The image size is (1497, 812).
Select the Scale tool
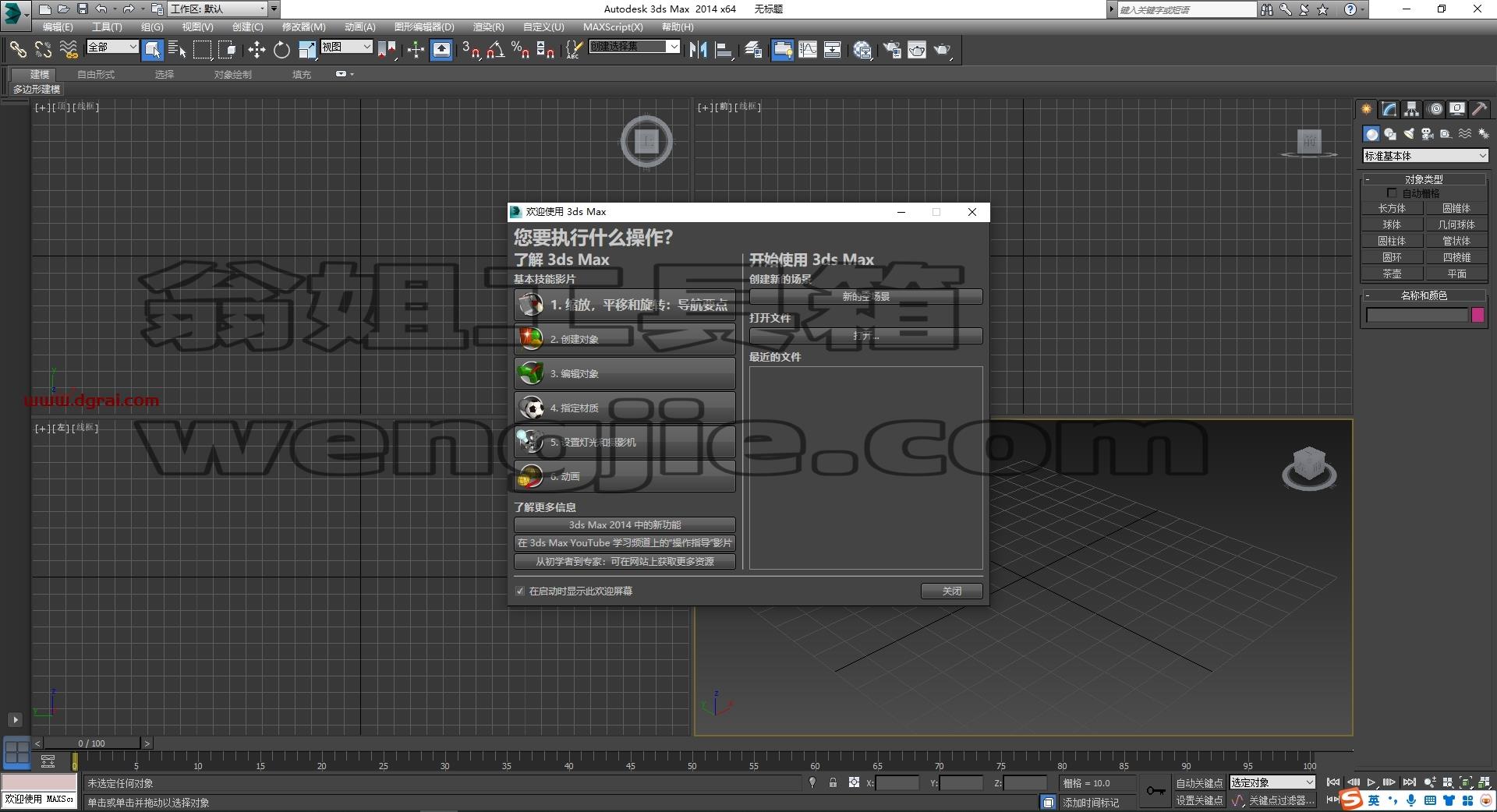(307, 50)
